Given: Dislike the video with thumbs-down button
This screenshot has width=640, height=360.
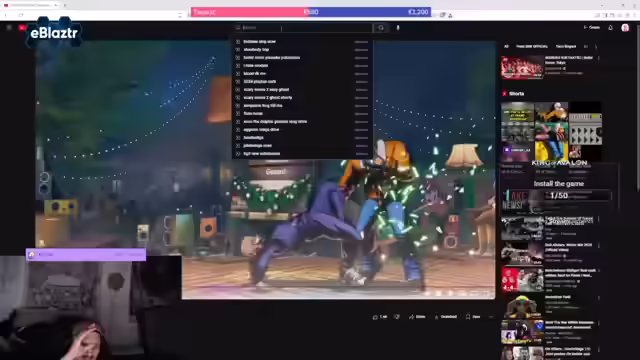Looking at the screenshot, I should click(x=397, y=317).
